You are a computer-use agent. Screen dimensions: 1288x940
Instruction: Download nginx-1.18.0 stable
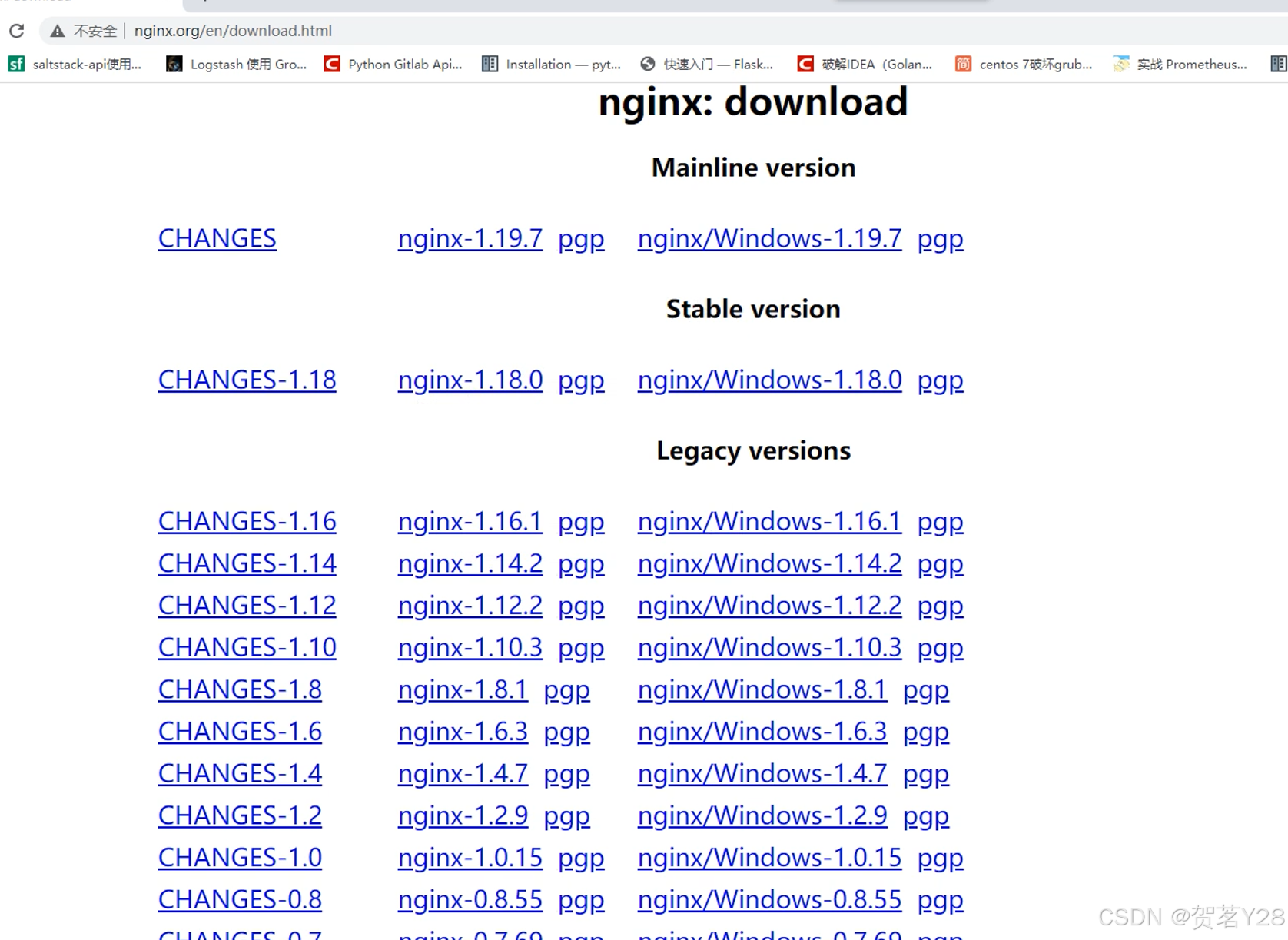point(470,380)
